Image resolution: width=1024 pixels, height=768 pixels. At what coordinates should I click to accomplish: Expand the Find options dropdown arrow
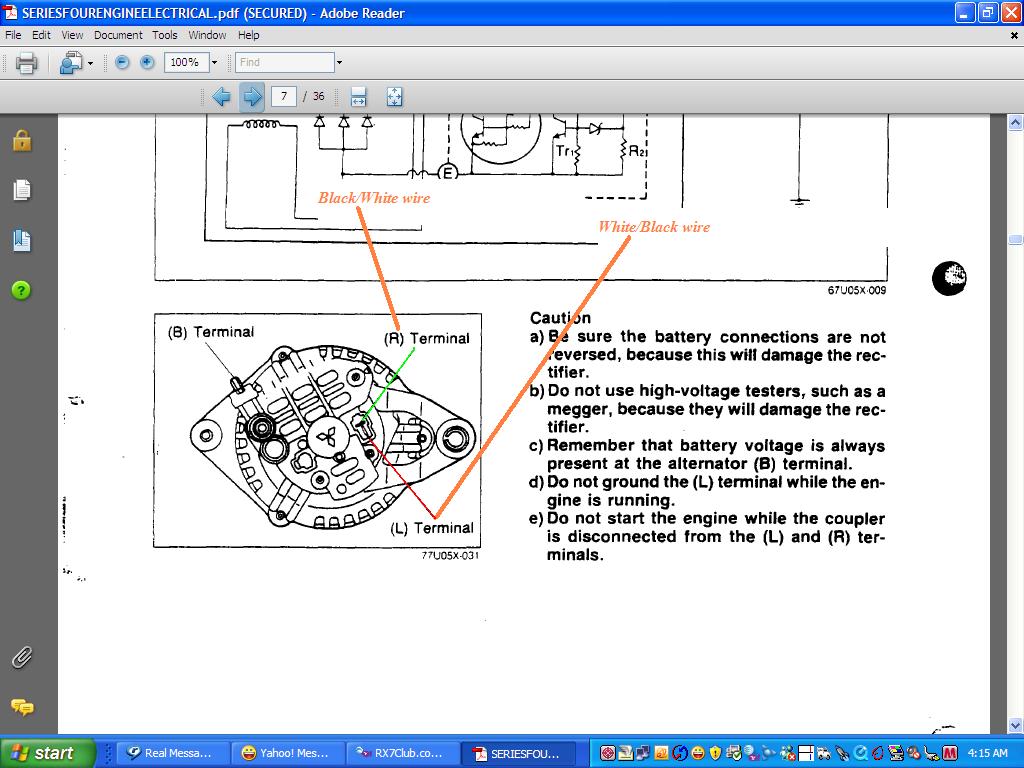pos(339,62)
